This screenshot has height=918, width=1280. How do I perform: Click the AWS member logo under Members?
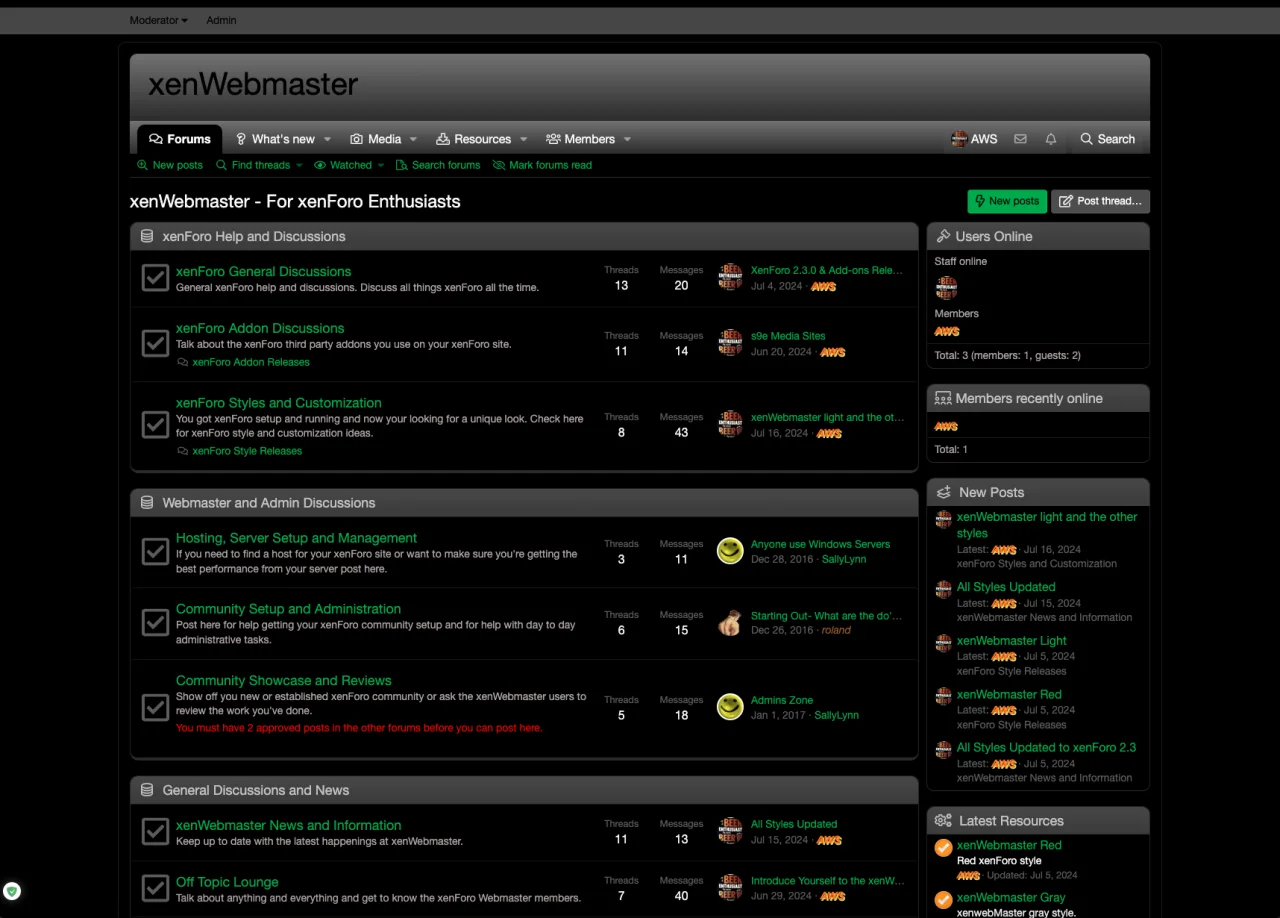[x=947, y=331]
